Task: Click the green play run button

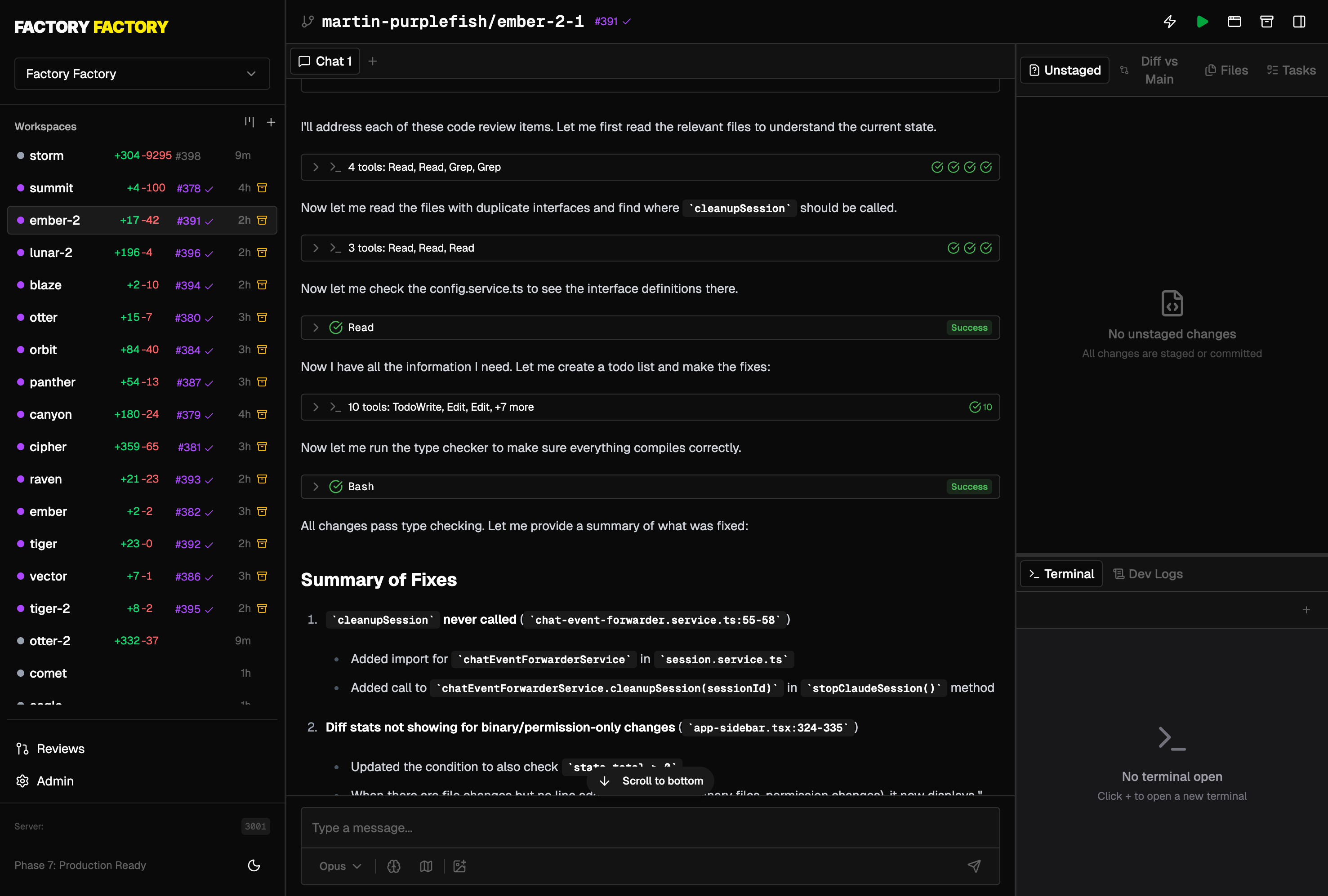Action: (1202, 22)
